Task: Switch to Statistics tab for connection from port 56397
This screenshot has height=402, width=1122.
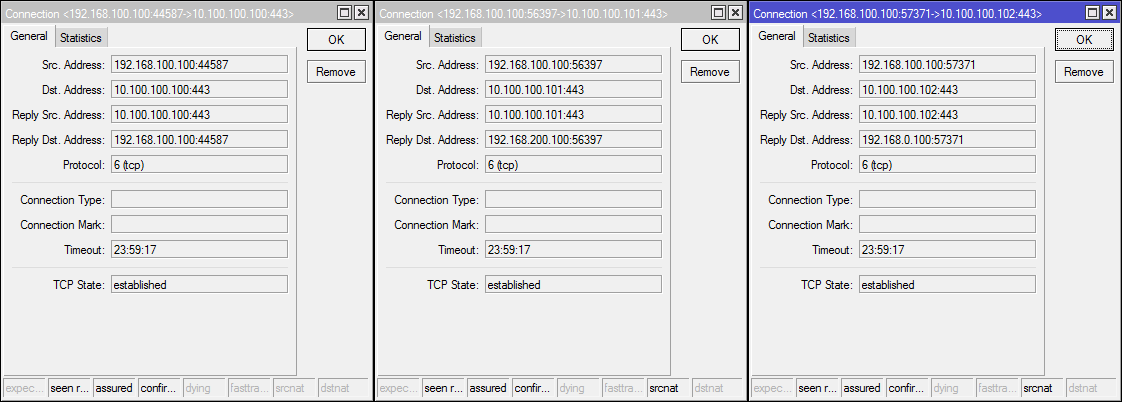Action: coord(454,38)
